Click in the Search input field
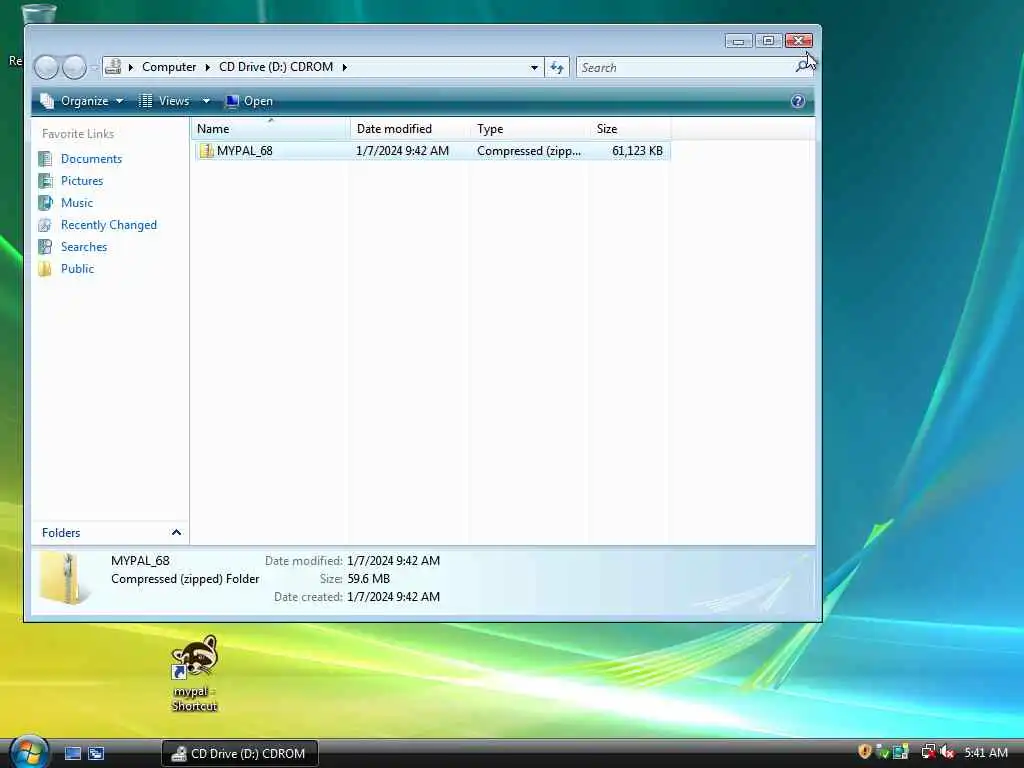Image resolution: width=1024 pixels, height=768 pixels. 686,67
